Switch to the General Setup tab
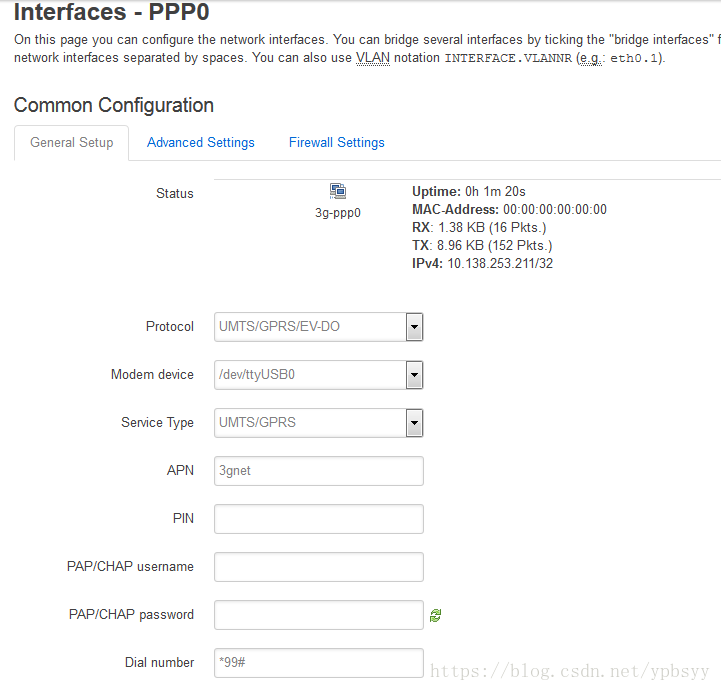The image size is (721, 691). point(72,143)
